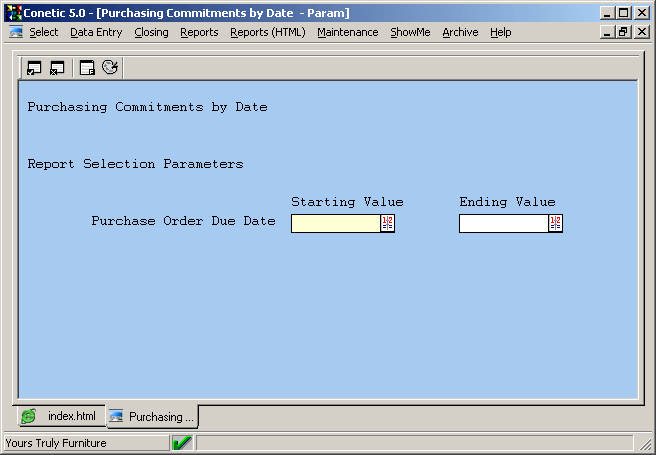Click the round clock-style toolbar icon
The image size is (656, 455).
click(x=110, y=68)
